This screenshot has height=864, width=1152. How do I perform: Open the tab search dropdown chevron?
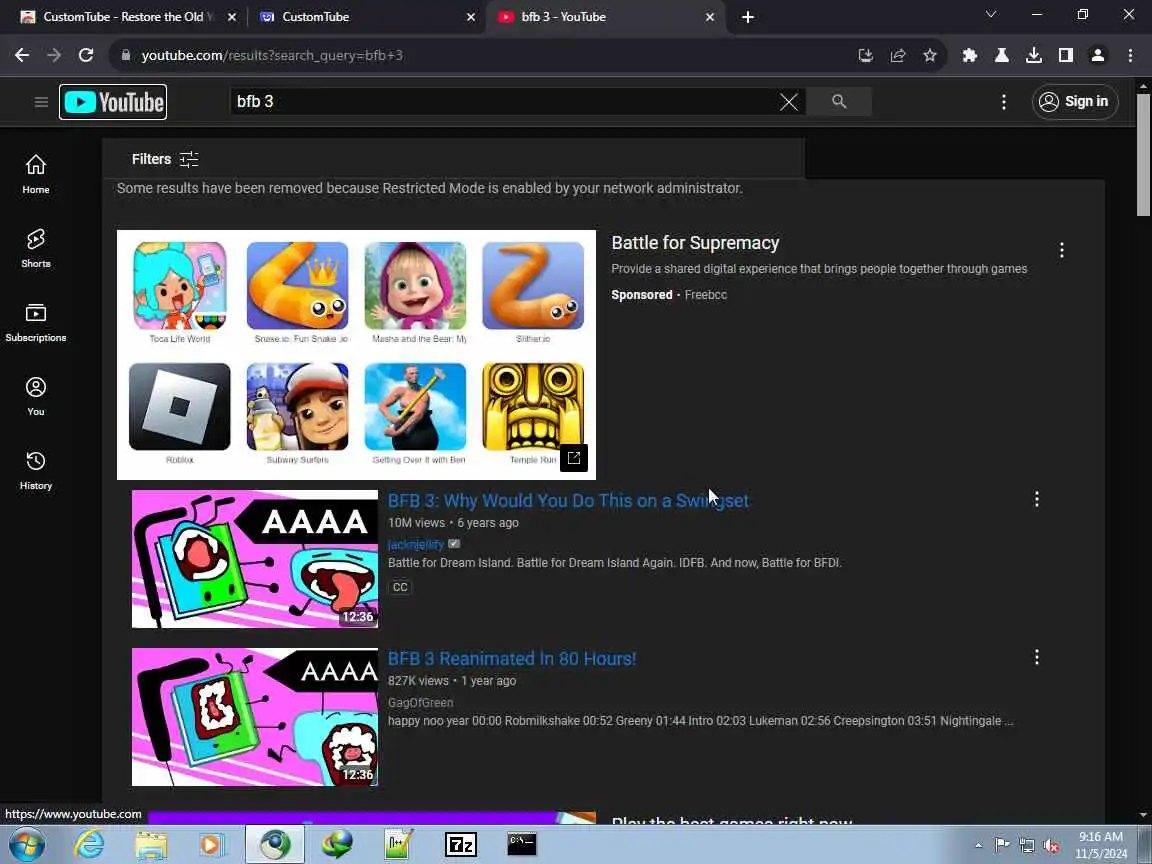coord(990,15)
